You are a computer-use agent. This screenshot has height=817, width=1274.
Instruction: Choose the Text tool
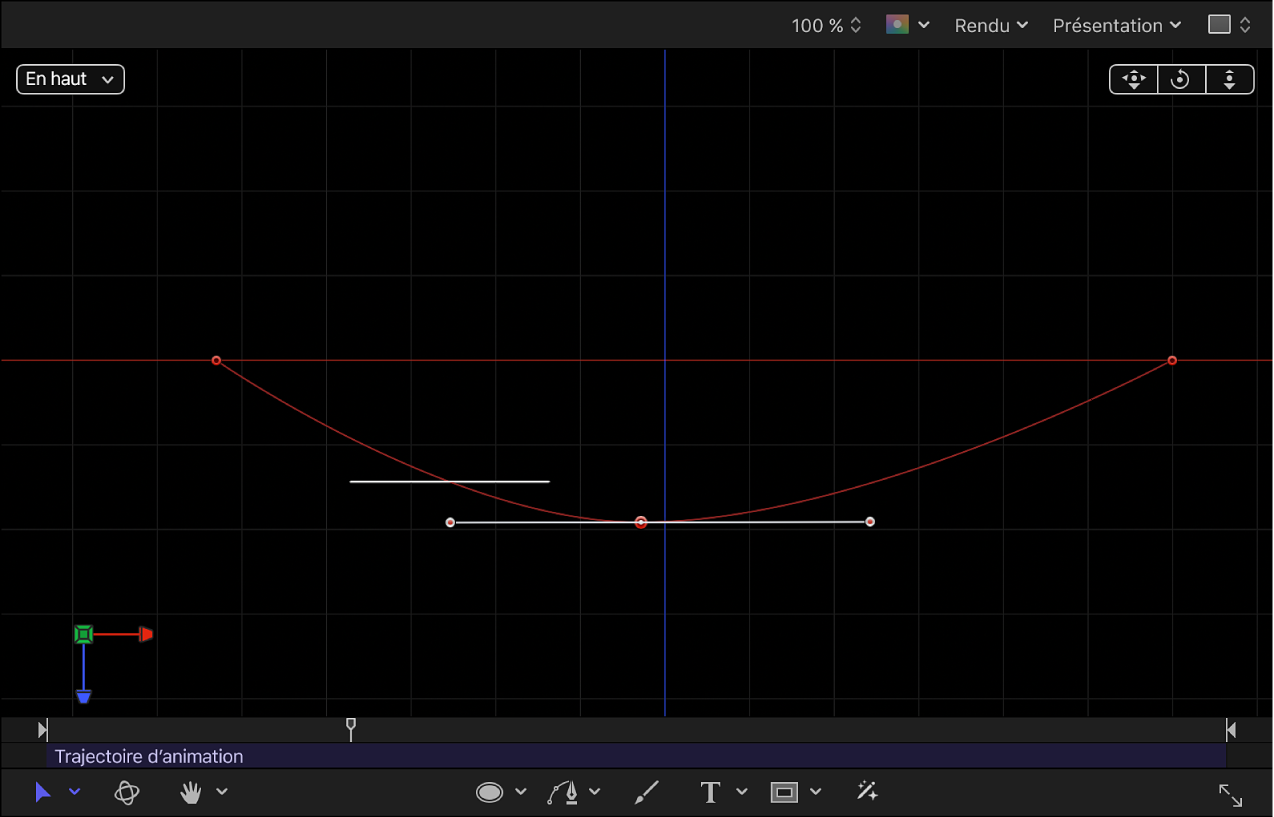tap(709, 791)
